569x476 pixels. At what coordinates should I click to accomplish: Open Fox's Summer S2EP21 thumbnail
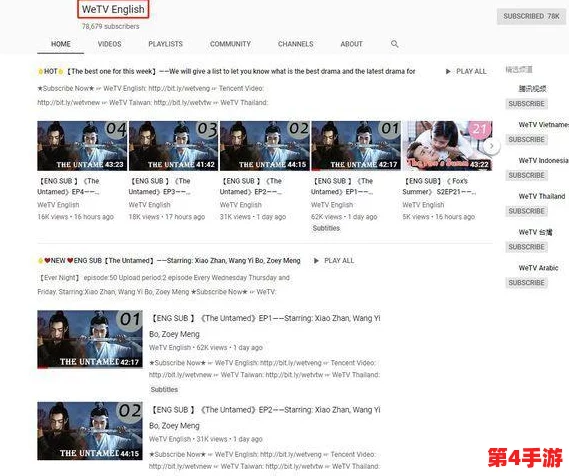coord(448,146)
